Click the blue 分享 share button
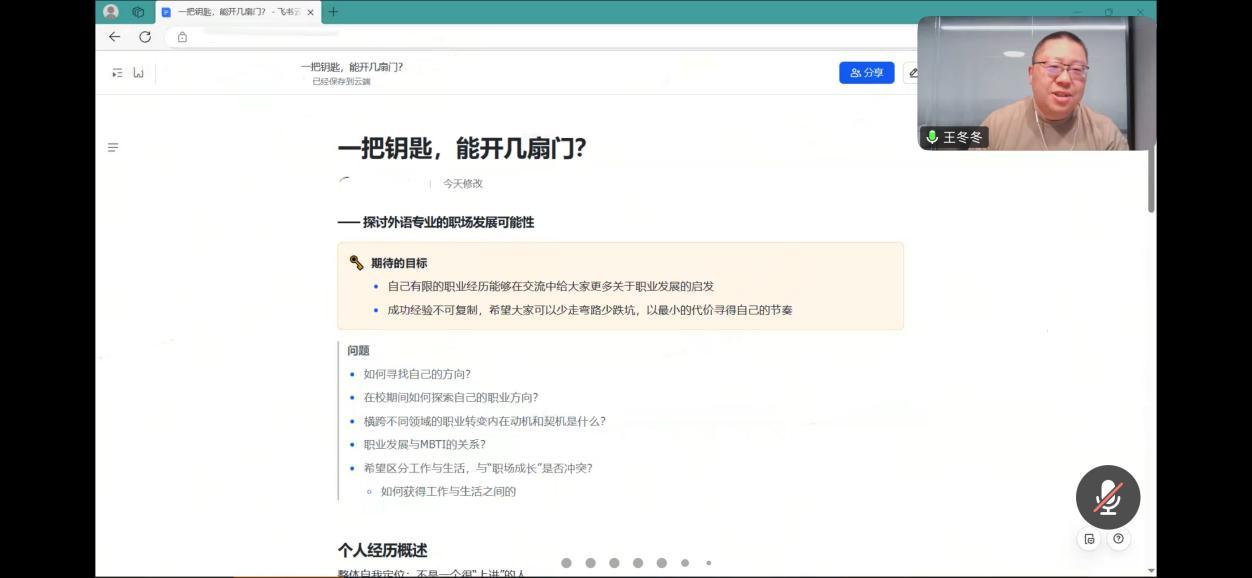The width and height of the screenshot is (1252, 578). tap(866, 73)
